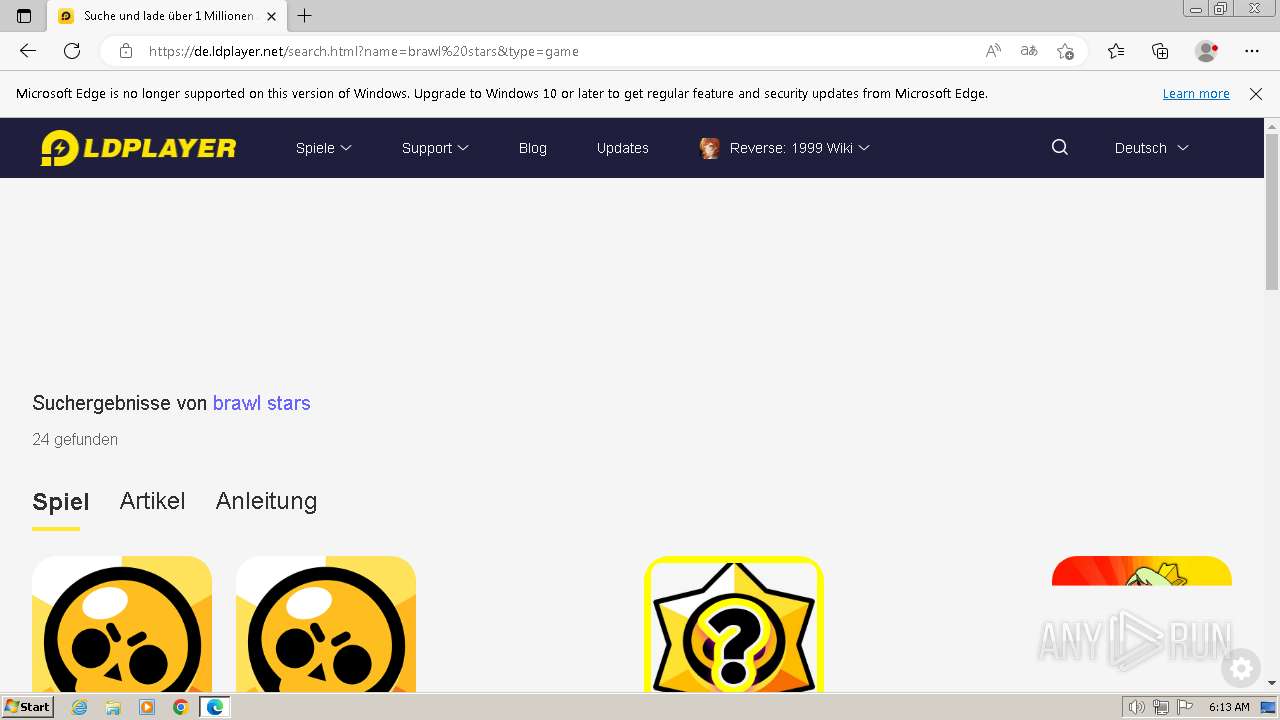Screen dimensions: 1280x720
Task: Switch to the Artikel tab
Action: [x=152, y=501]
